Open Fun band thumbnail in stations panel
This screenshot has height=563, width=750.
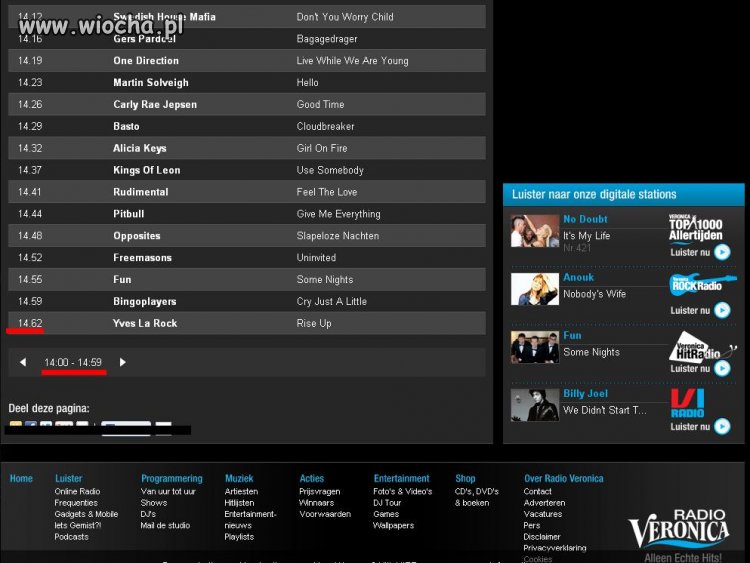click(535, 347)
